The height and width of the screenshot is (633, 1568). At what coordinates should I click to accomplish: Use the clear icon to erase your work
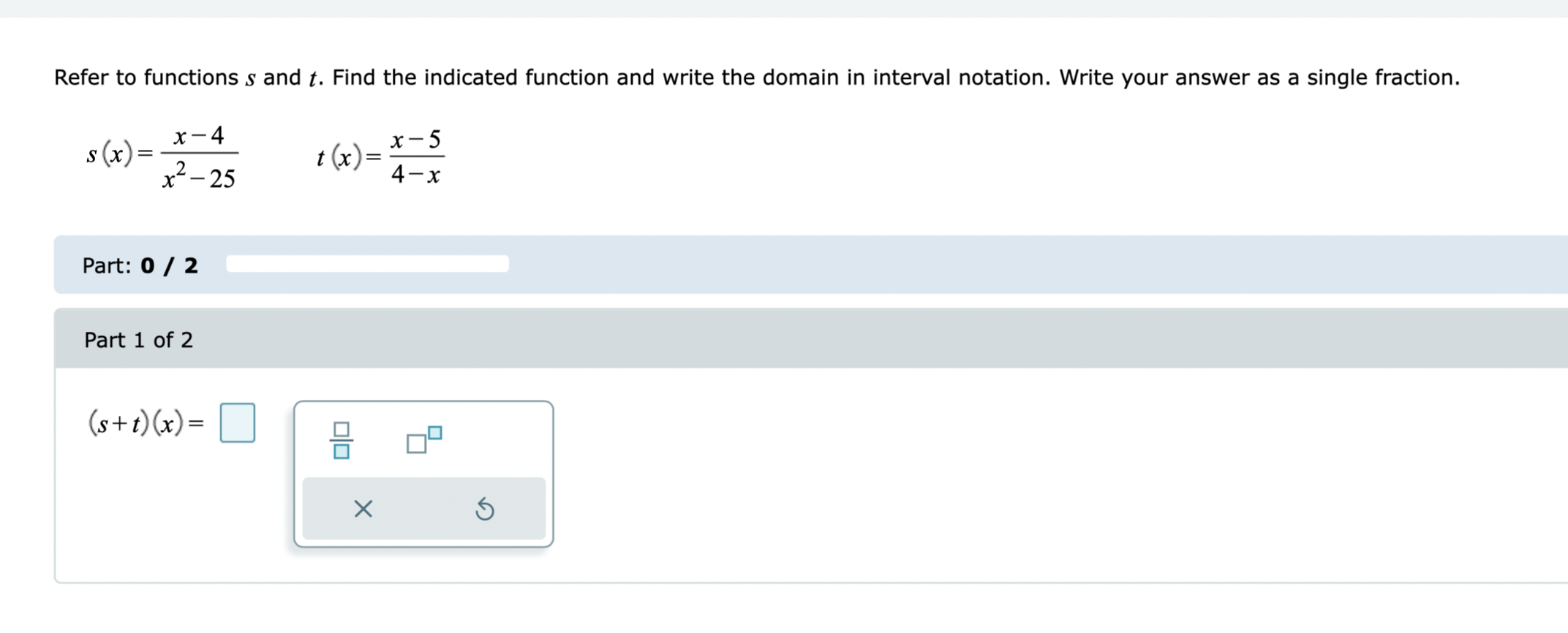click(363, 509)
